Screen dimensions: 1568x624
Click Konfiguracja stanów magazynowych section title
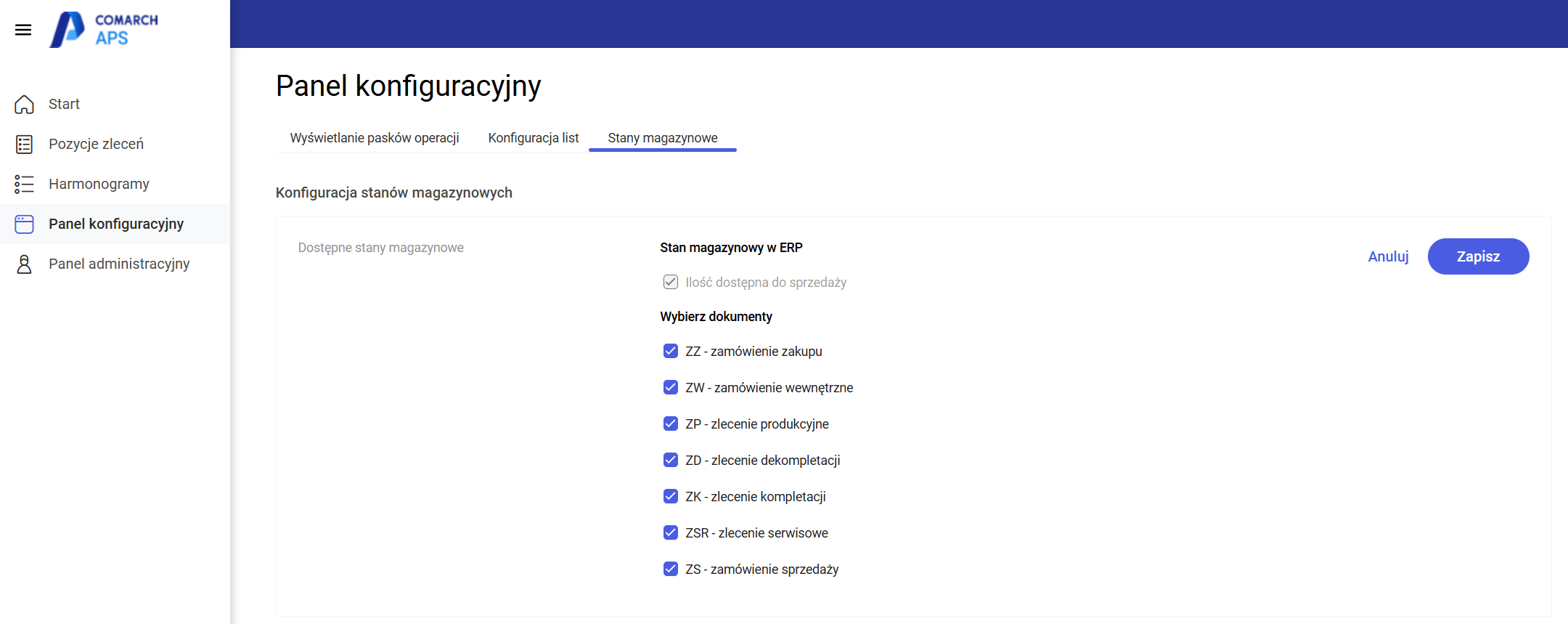394,193
